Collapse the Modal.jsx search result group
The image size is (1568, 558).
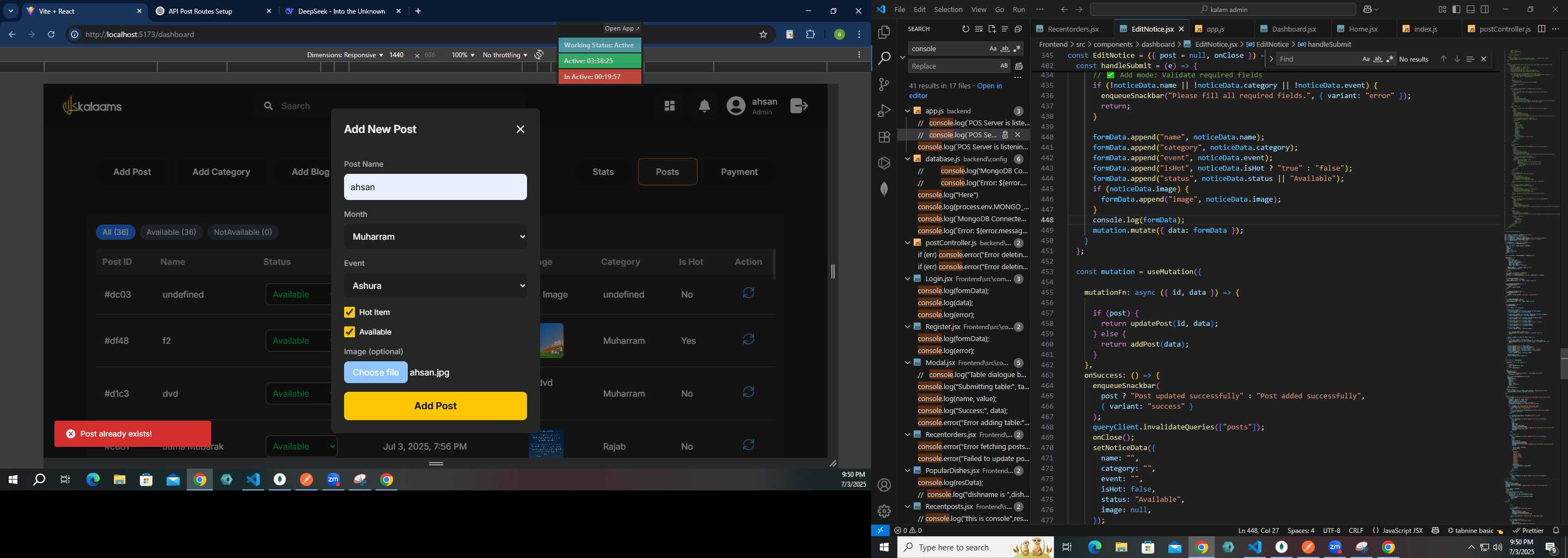point(907,362)
